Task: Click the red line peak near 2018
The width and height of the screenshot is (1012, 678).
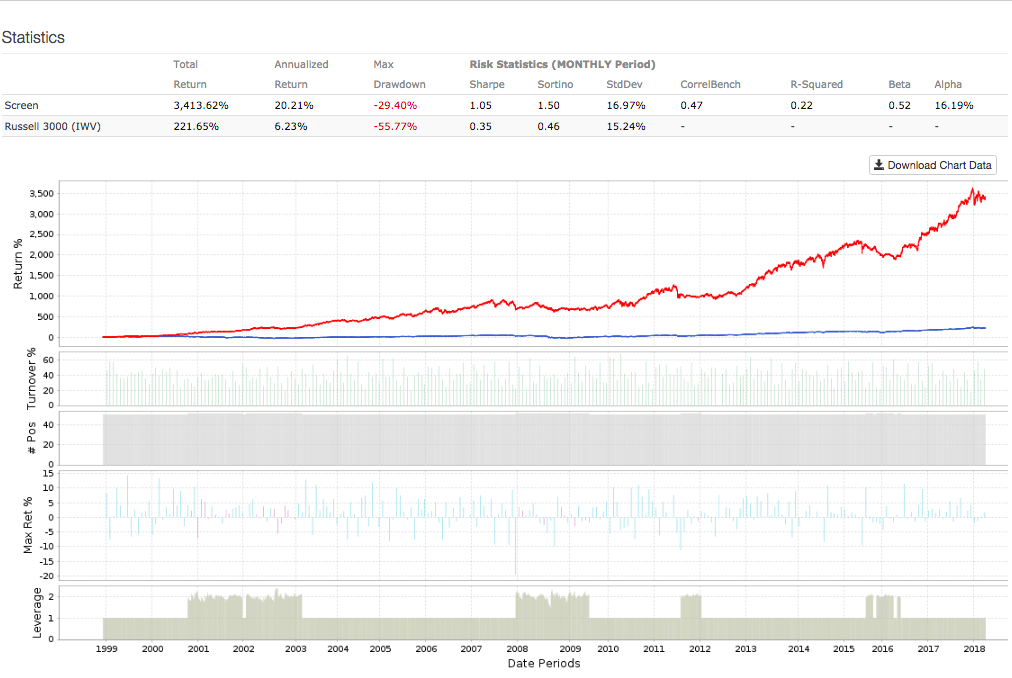Action: click(973, 189)
